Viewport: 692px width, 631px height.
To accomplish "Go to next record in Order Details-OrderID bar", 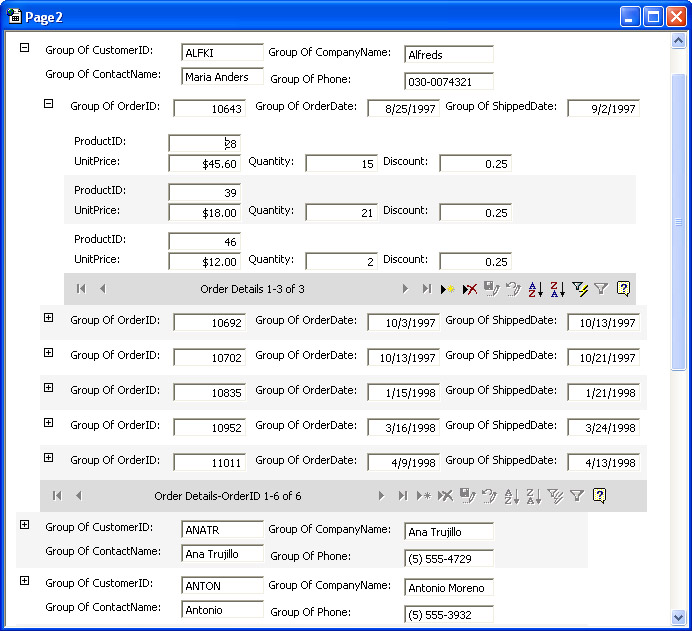I will pyautogui.click(x=381, y=495).
